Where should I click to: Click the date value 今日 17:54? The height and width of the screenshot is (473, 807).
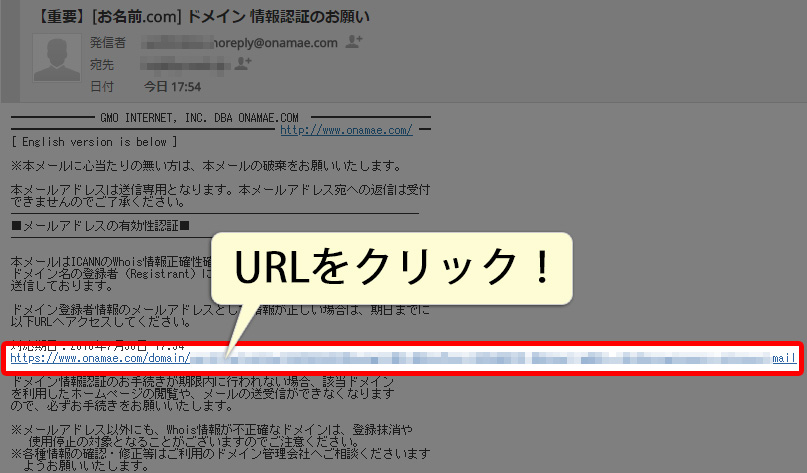click(x=173, y=86)
